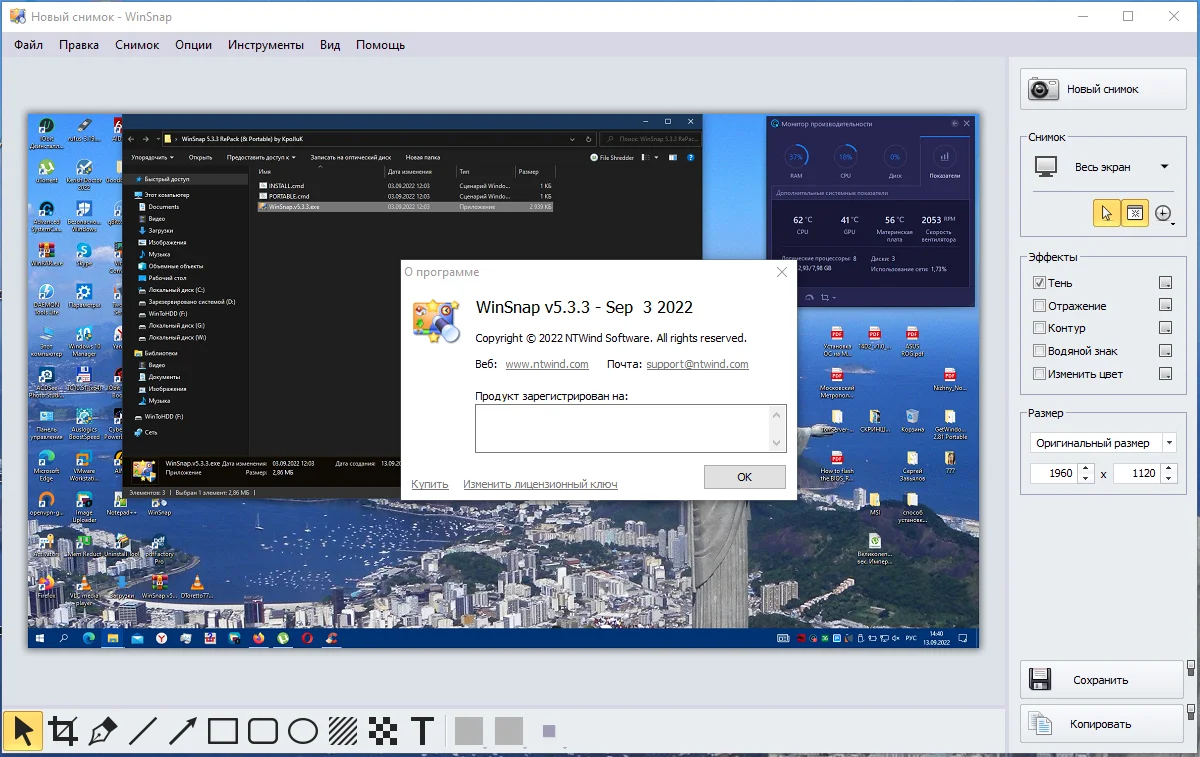Pick the Pen drawing tool
Image resolution: width=1200 pixels, height=757 pixels.
click(x=103, y=731)
